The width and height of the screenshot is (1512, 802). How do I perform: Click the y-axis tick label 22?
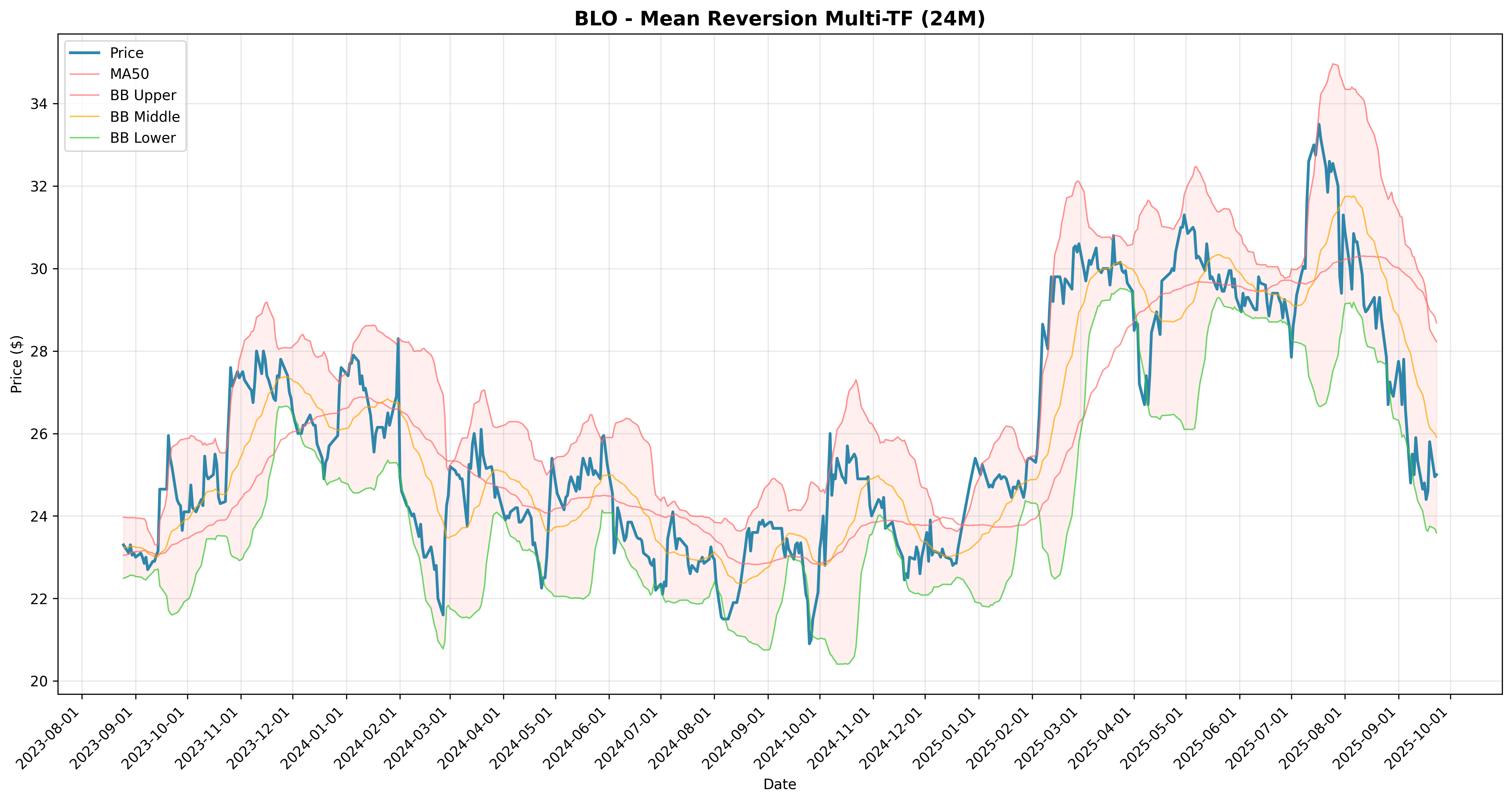pos(39,599)
